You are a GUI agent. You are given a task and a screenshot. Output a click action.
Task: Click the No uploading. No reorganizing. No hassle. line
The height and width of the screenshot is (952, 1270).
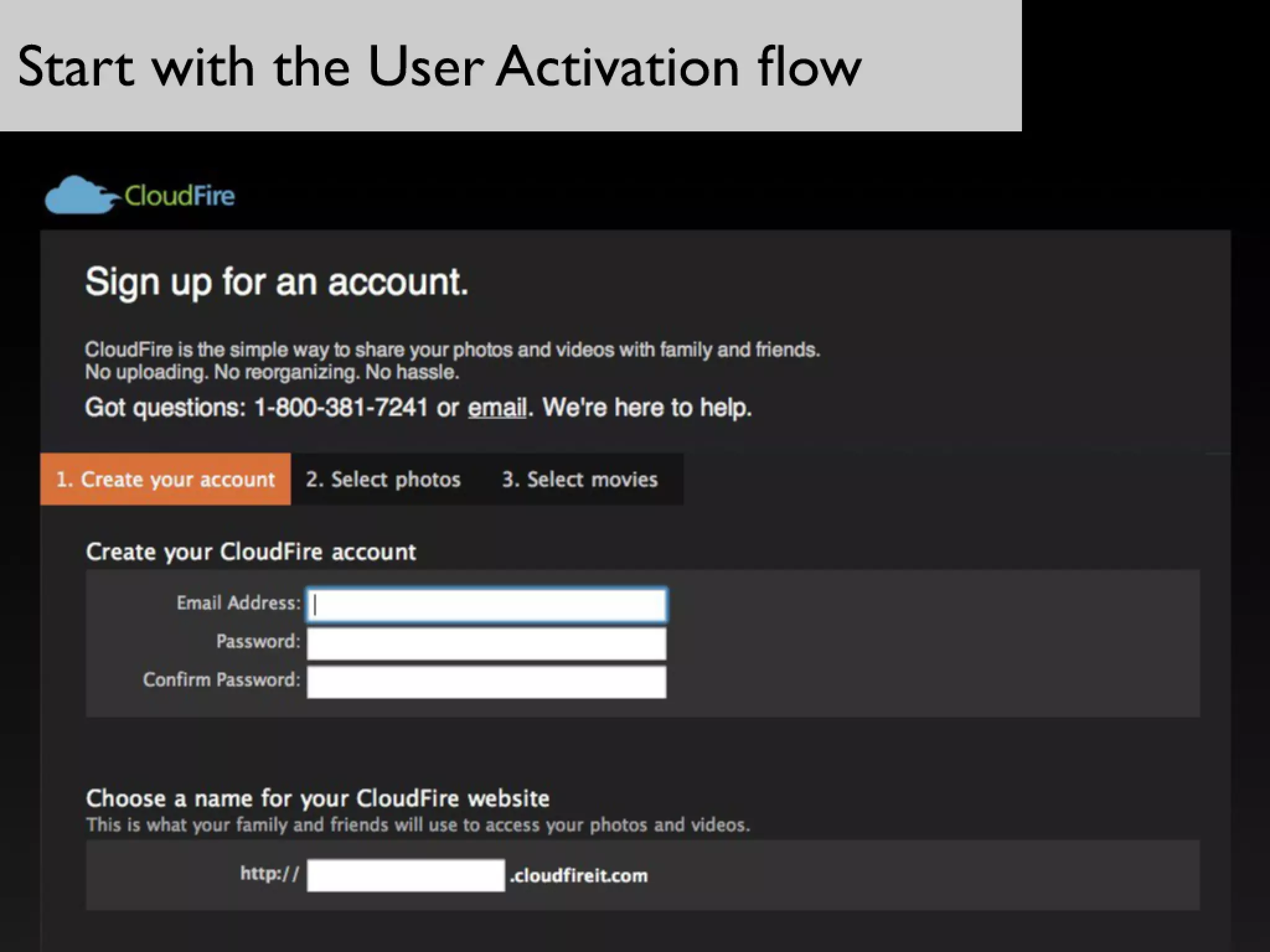(x=272, y=372)
